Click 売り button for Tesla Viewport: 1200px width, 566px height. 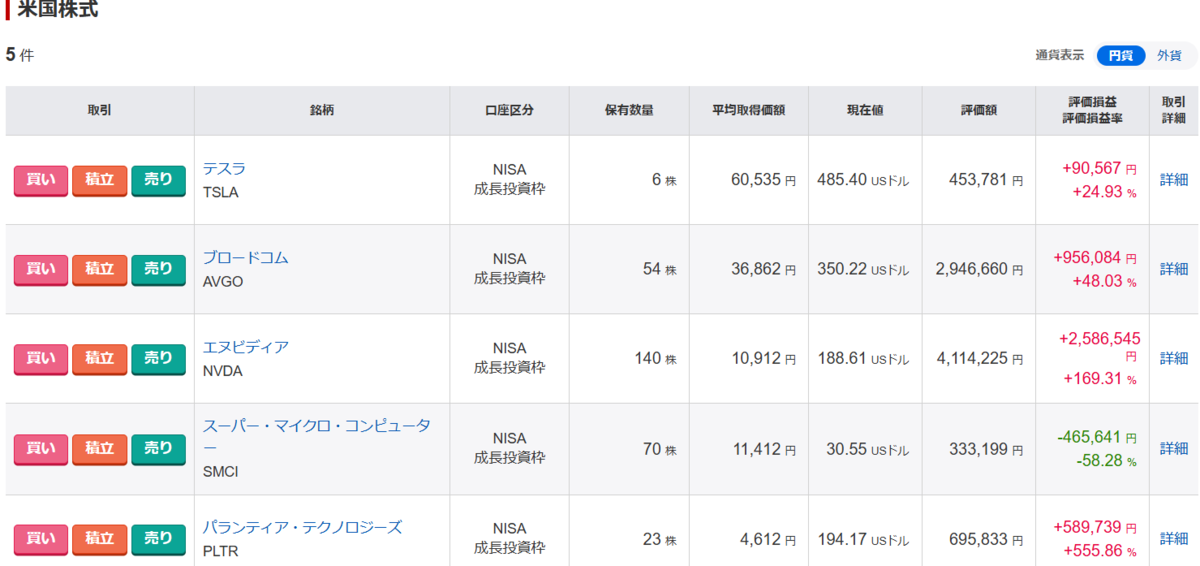tap(158, 180)
